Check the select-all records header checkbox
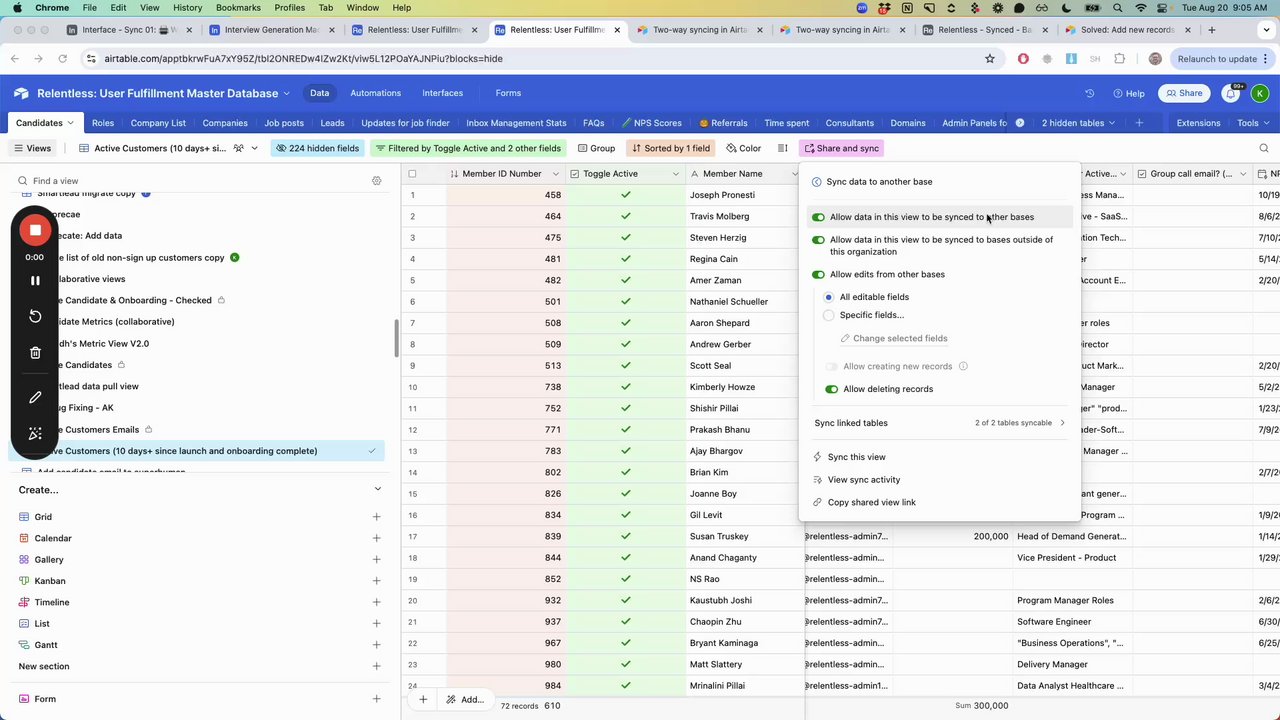1280x720 pixels. 412,174
